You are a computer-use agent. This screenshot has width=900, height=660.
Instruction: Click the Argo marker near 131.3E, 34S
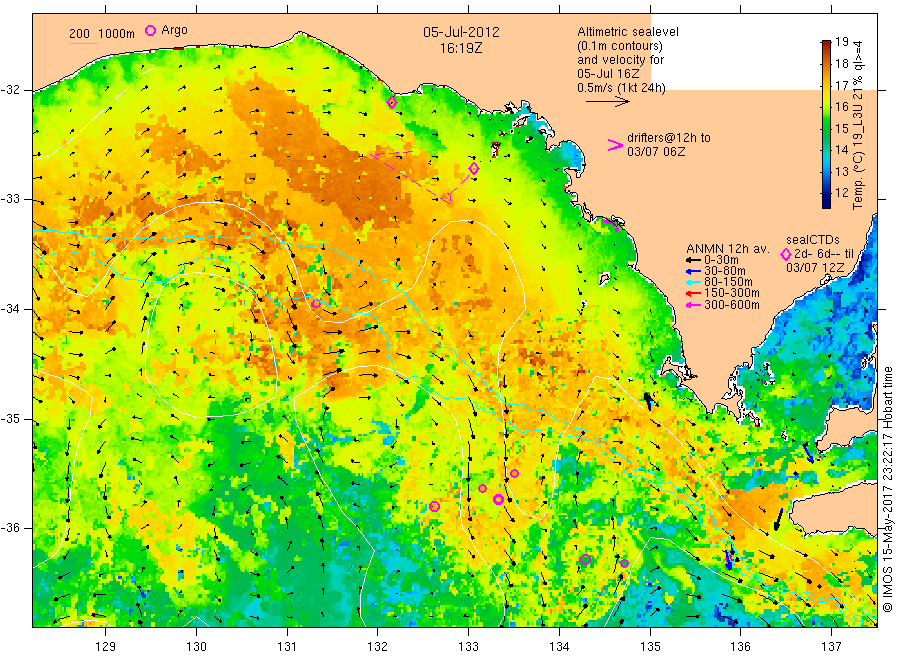point(316,304)
